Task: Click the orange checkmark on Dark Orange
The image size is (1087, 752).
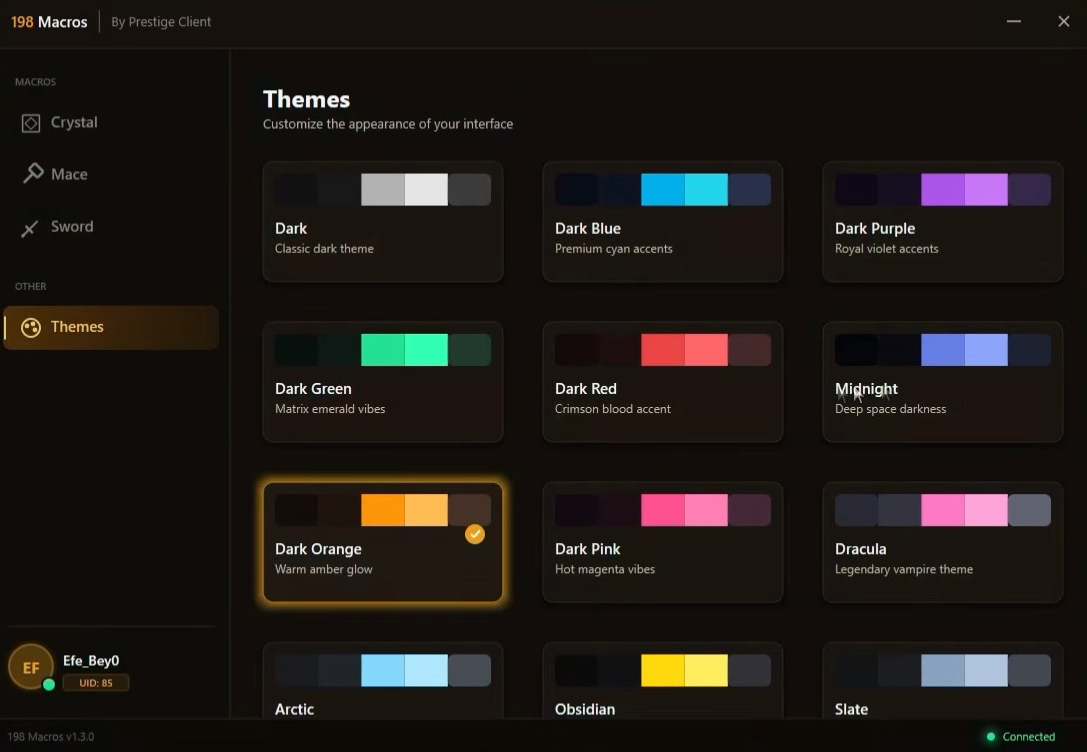Action: pos(475,534)
